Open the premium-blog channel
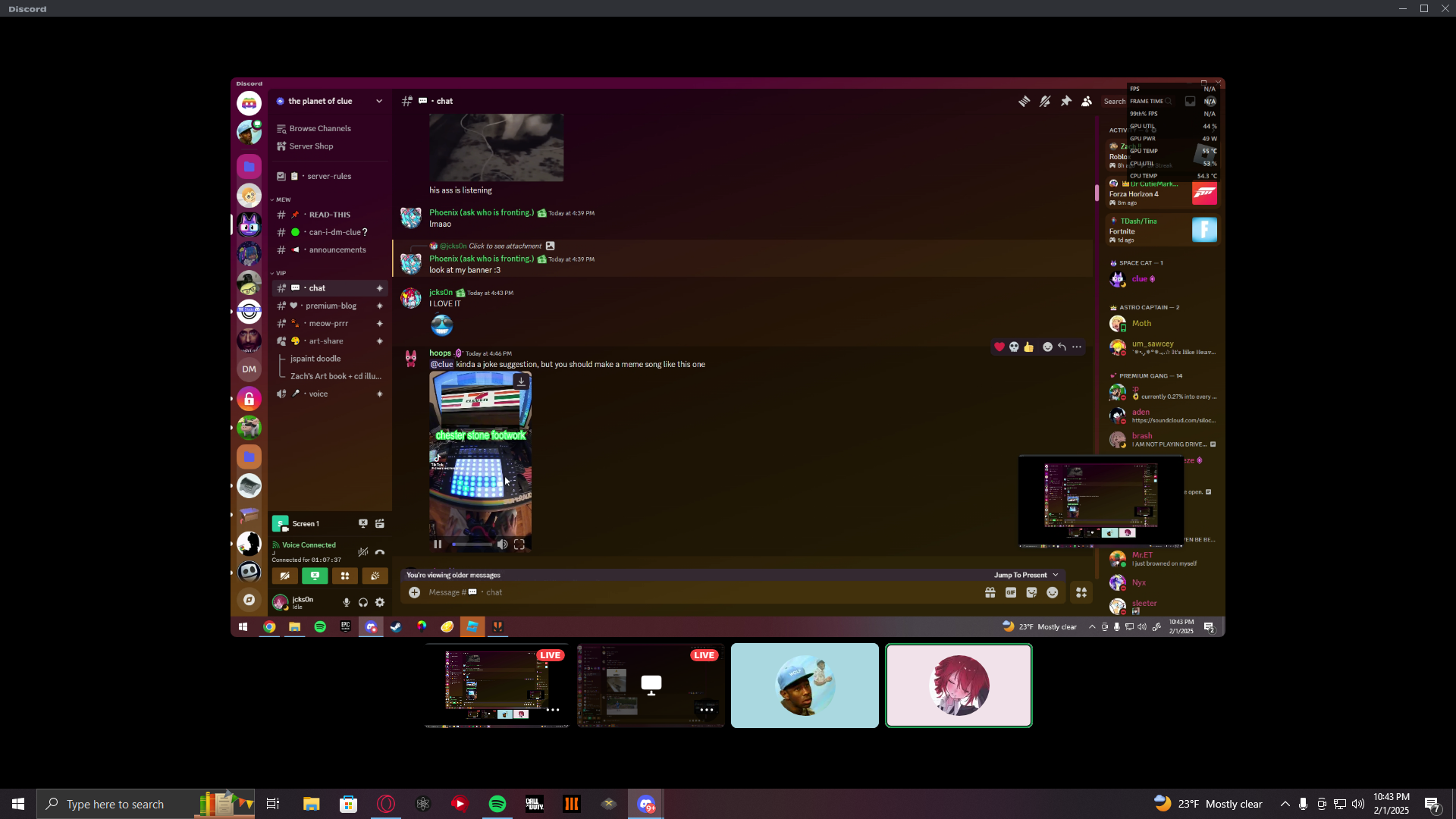Image resolution: width=1456 pixels, height=819 pixels. [331, 306]
